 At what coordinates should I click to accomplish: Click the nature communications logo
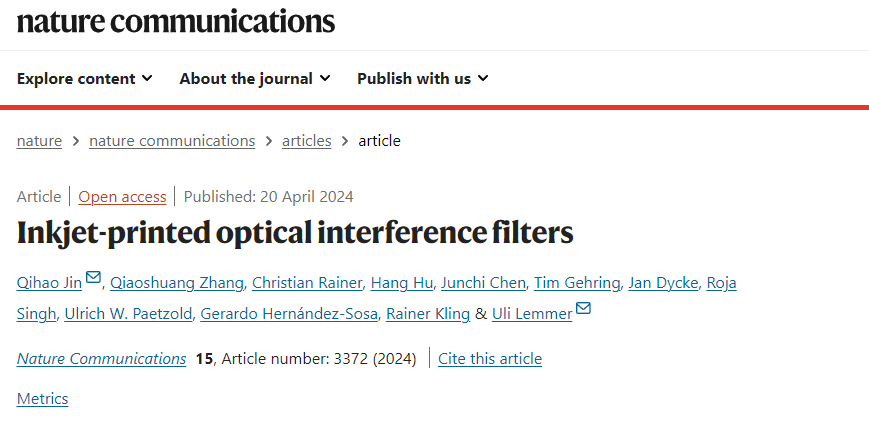pos(176,22)
